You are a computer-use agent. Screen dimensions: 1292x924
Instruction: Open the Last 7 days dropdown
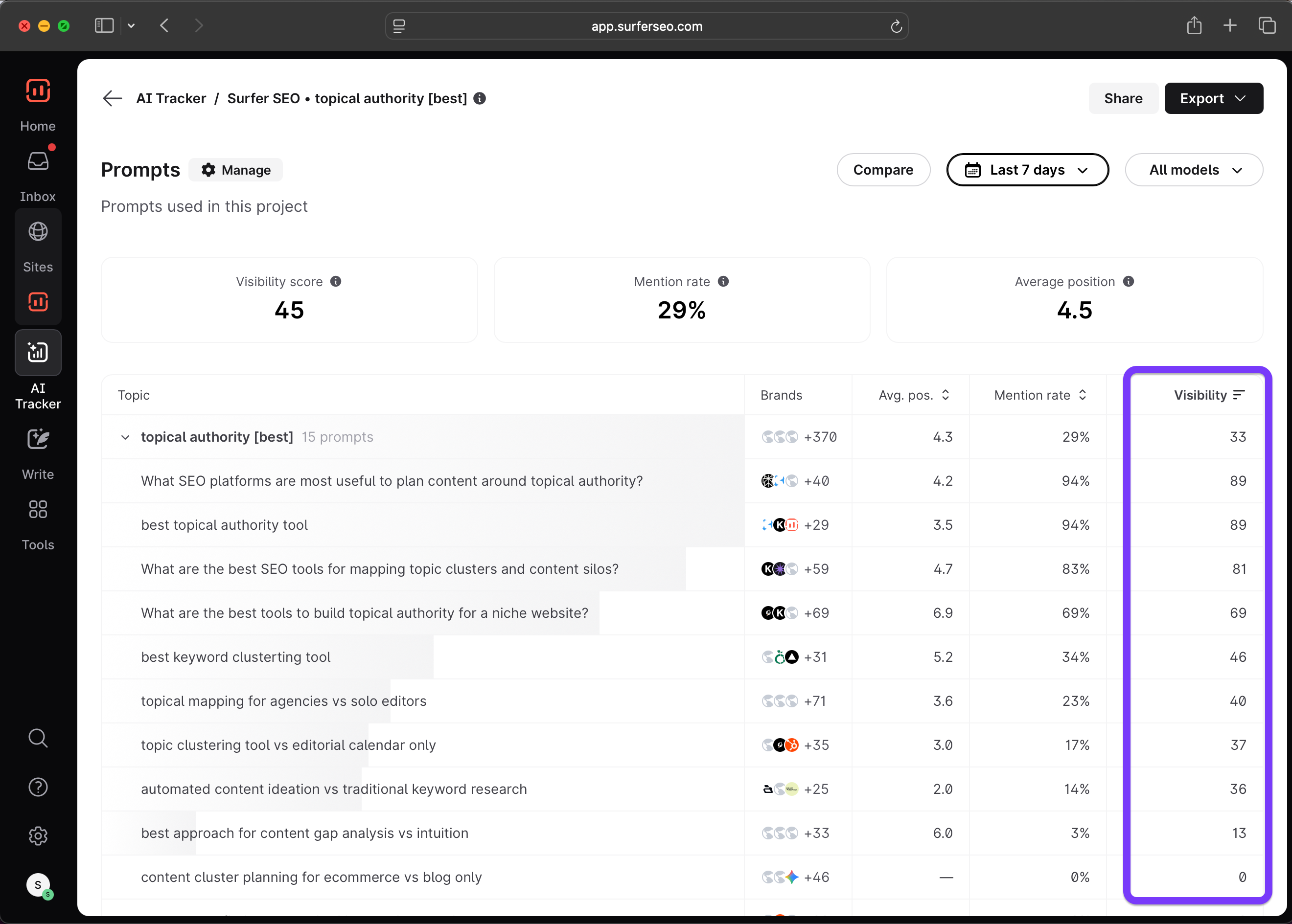coord(1027,170)
